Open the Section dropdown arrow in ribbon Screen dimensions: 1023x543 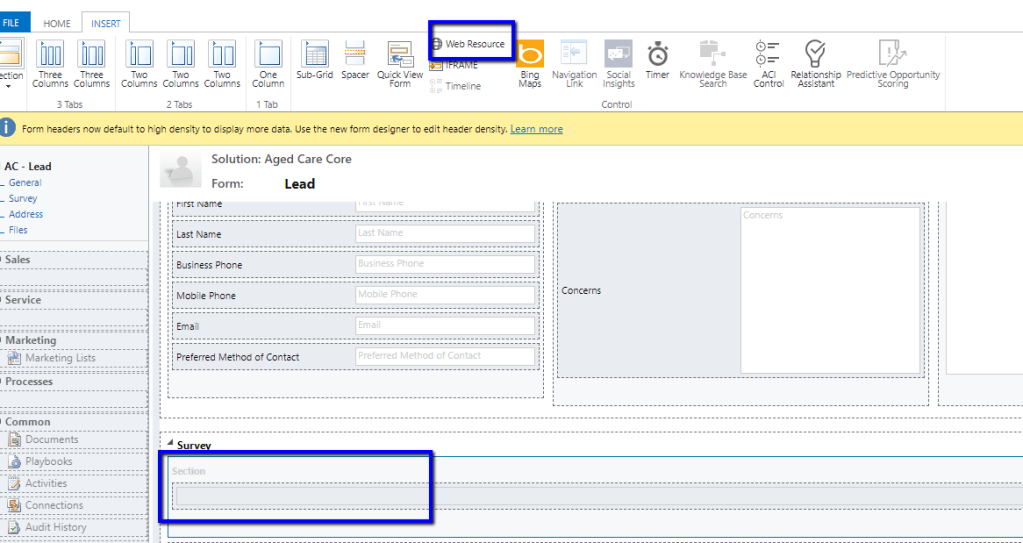[9, 87]
